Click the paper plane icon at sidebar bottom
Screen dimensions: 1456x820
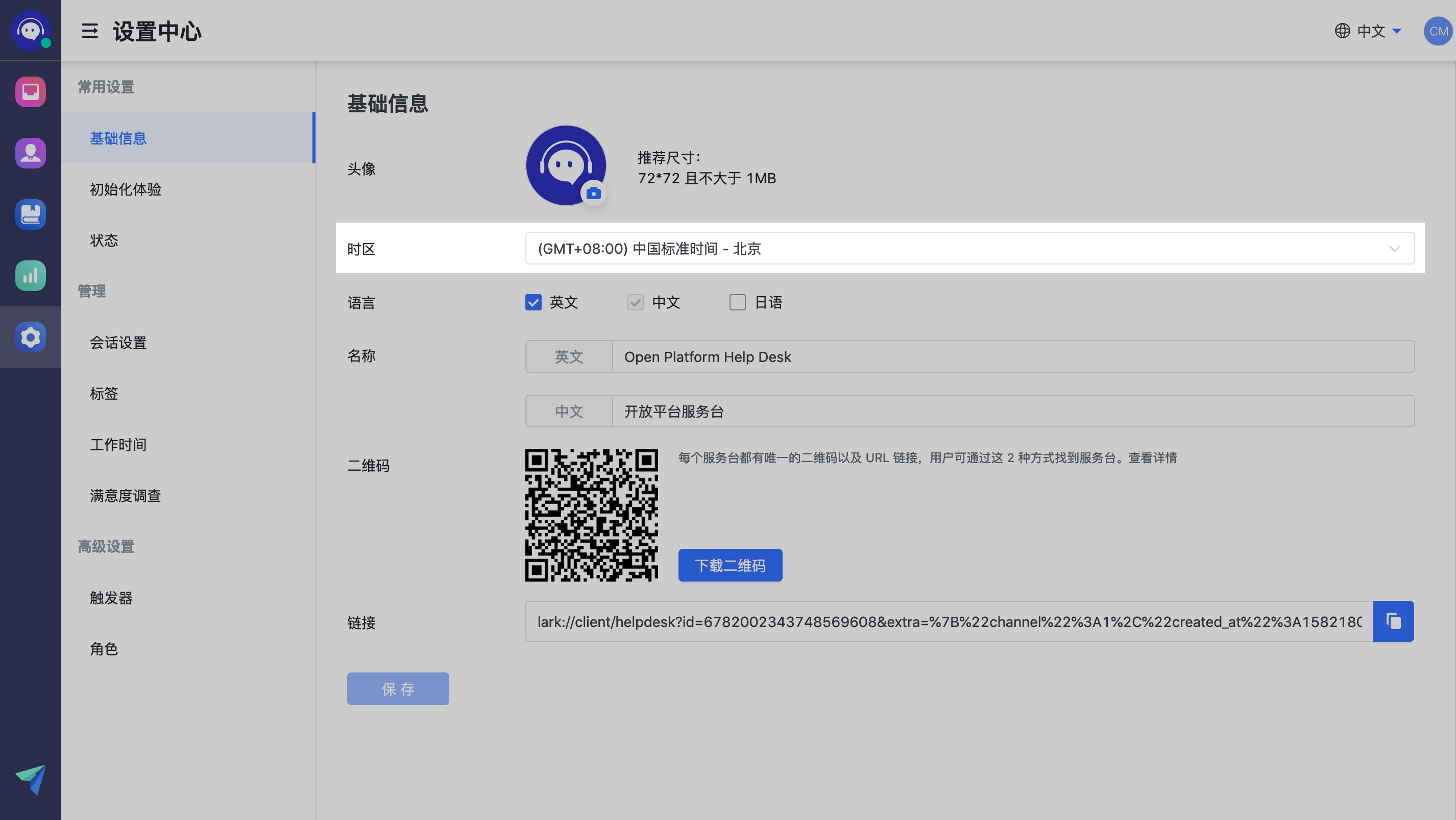pyautogui.click(x=31, y=779)
